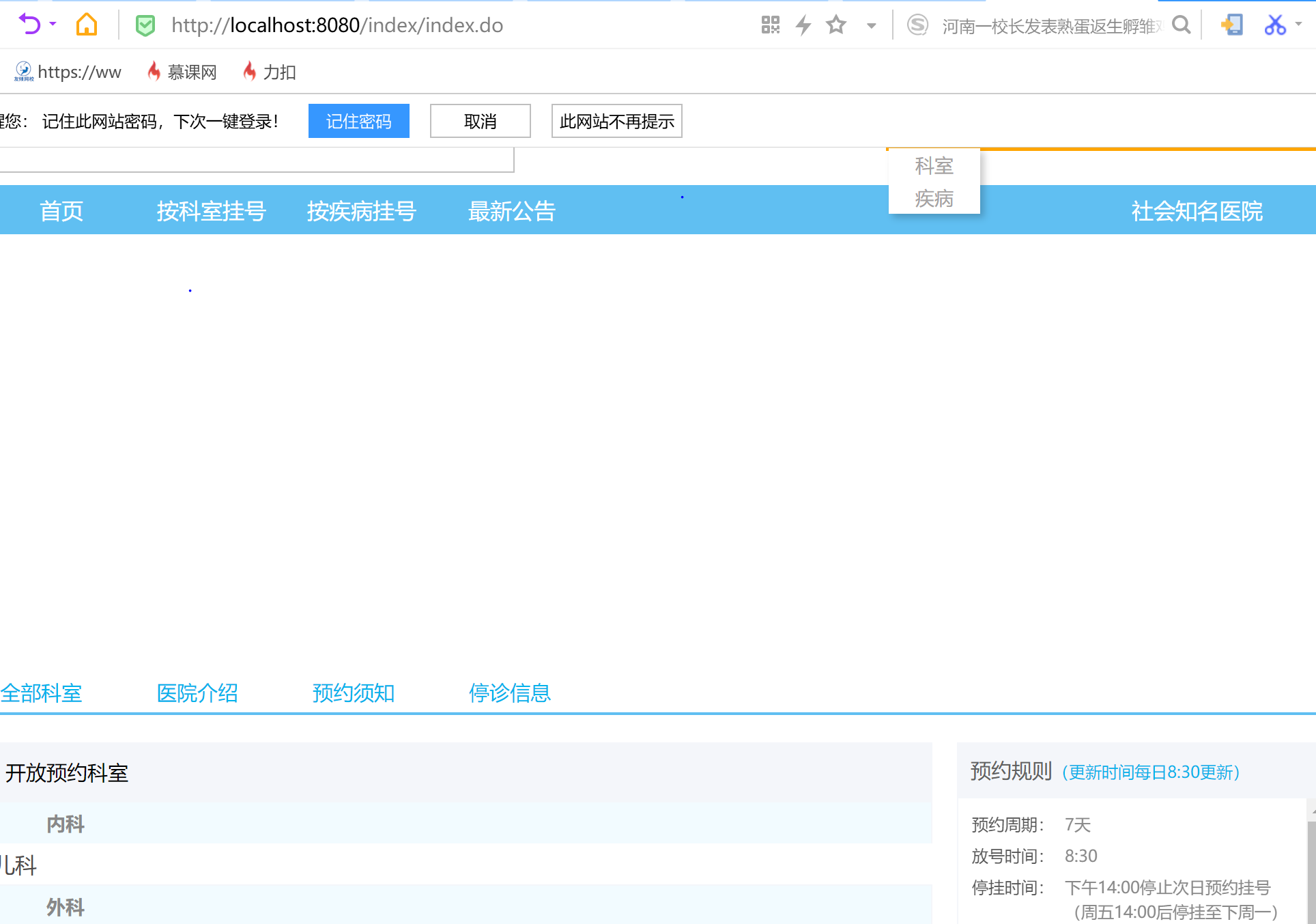Click the search box with Henan news text
This screenshot has height=924, width=1316.
1051,26
